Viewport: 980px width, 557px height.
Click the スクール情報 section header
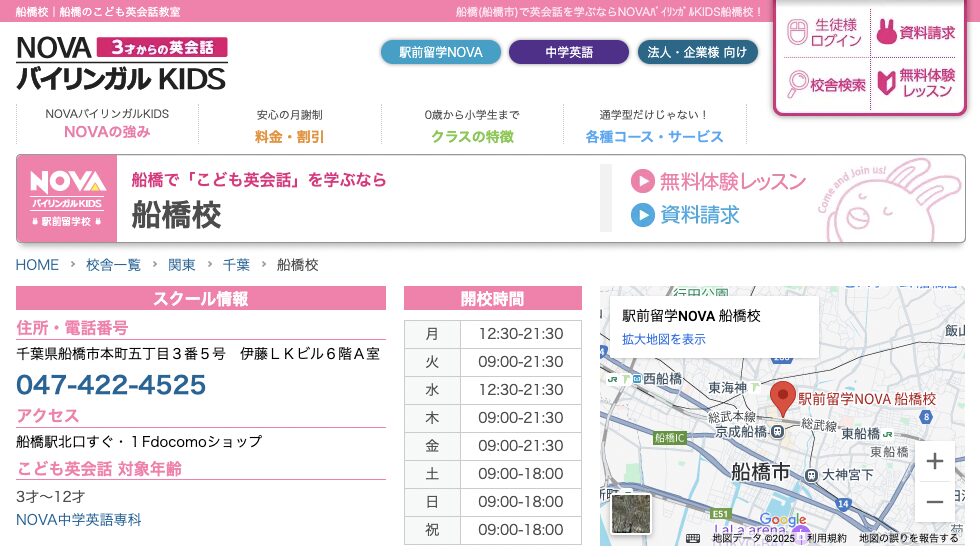[201, 298]
